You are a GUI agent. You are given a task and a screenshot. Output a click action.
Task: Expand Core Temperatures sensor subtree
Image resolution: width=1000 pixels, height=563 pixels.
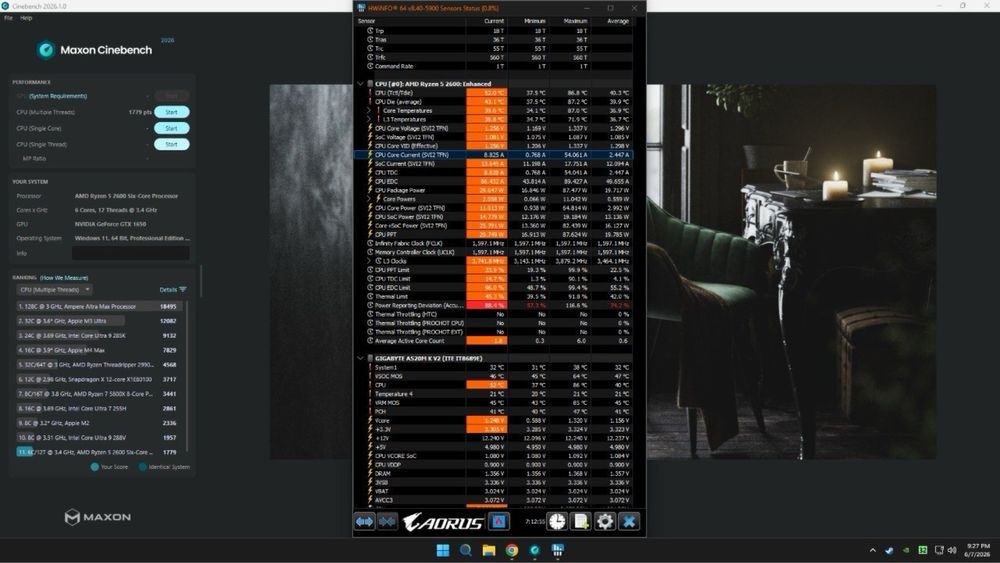point(369,110)
